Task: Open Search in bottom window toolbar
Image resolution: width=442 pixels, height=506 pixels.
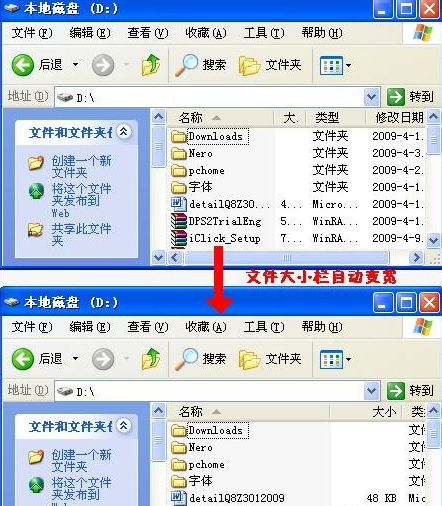Action: pyautogui.click(x=201, y=359)
